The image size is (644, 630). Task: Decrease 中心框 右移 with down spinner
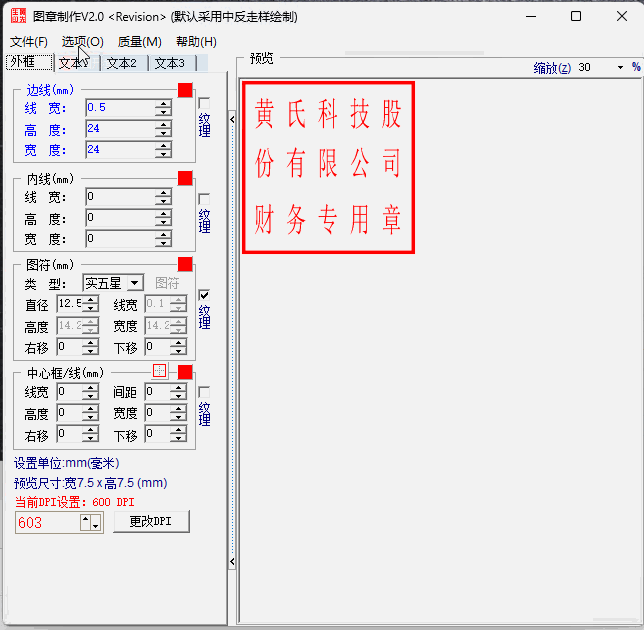[90, 438]
